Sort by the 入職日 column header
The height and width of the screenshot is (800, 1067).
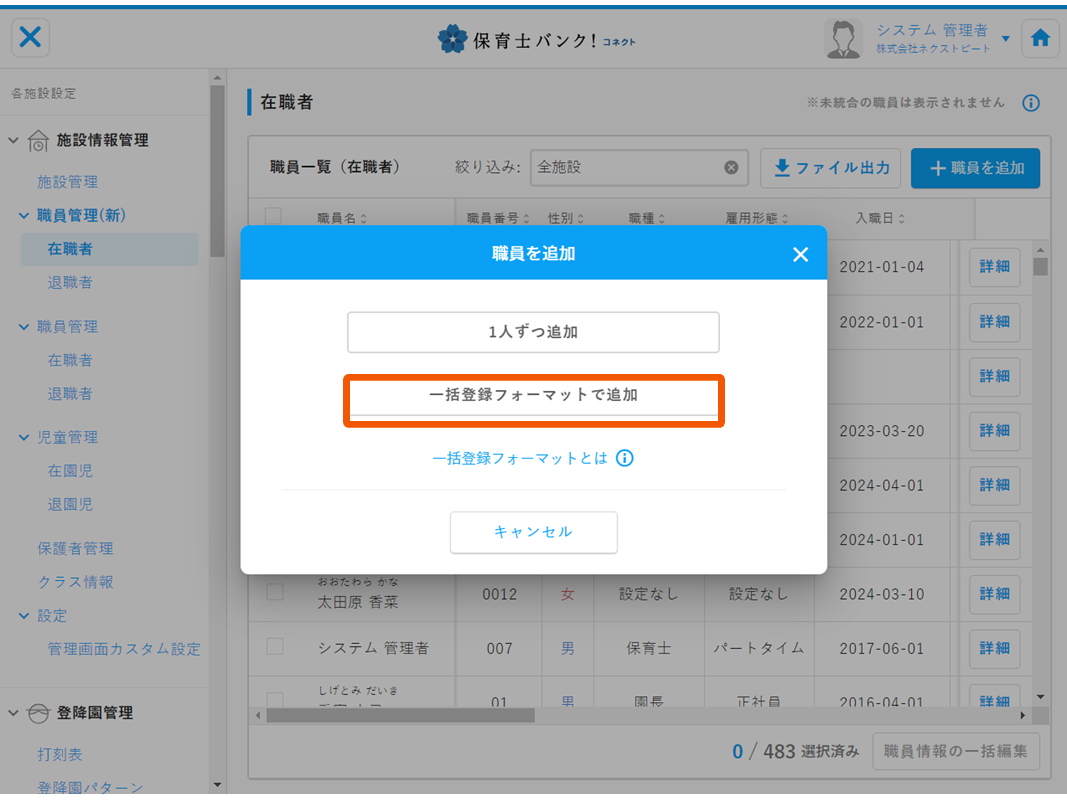click(x=880, y=217)
